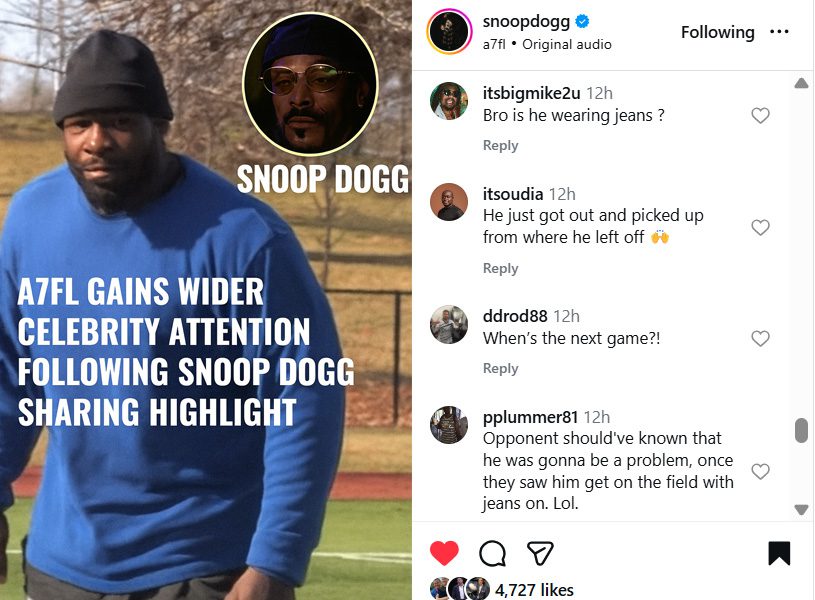
Task: Click the comments scrollbar down arrow
Action: click(801, 510)
